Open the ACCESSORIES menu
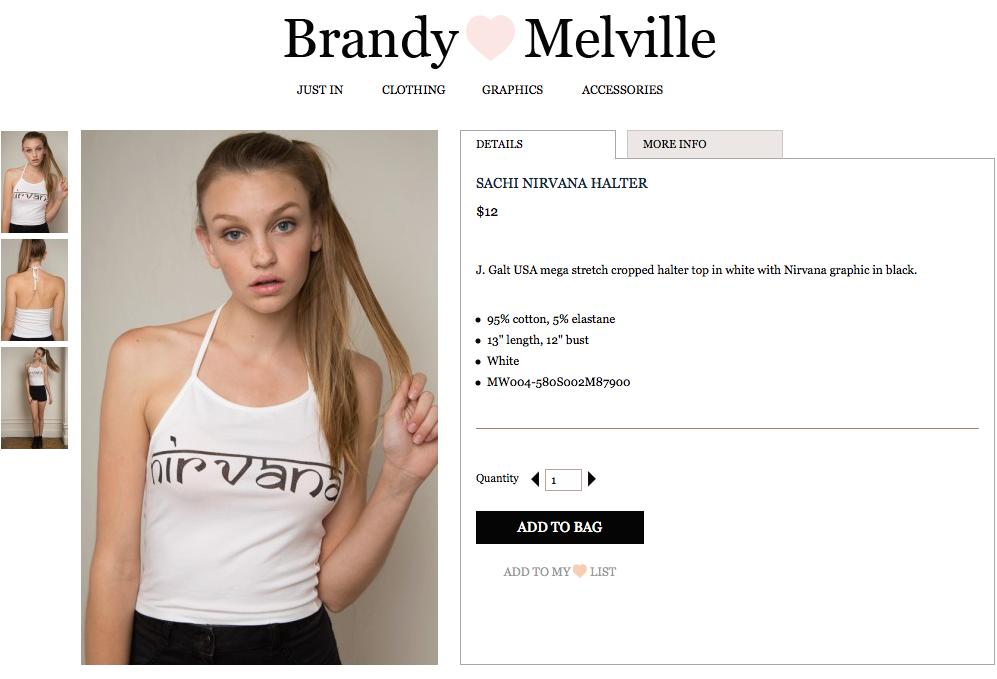The height and width of the screenshot is (679, 997). 622,90
